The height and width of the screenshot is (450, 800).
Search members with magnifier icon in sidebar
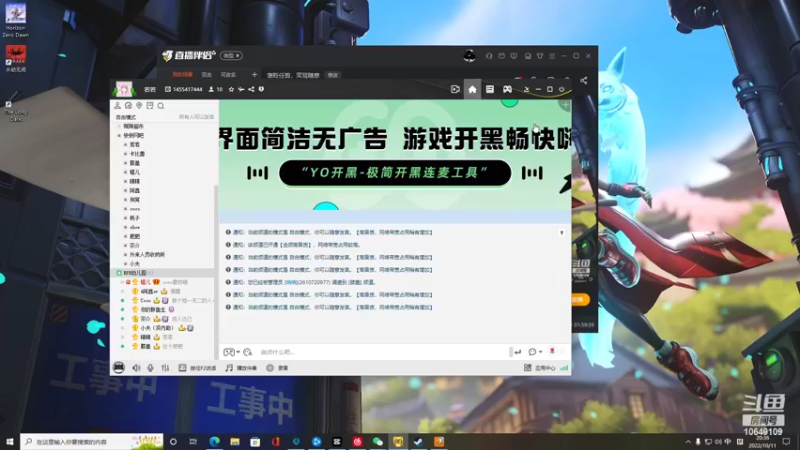click(161, 106)
